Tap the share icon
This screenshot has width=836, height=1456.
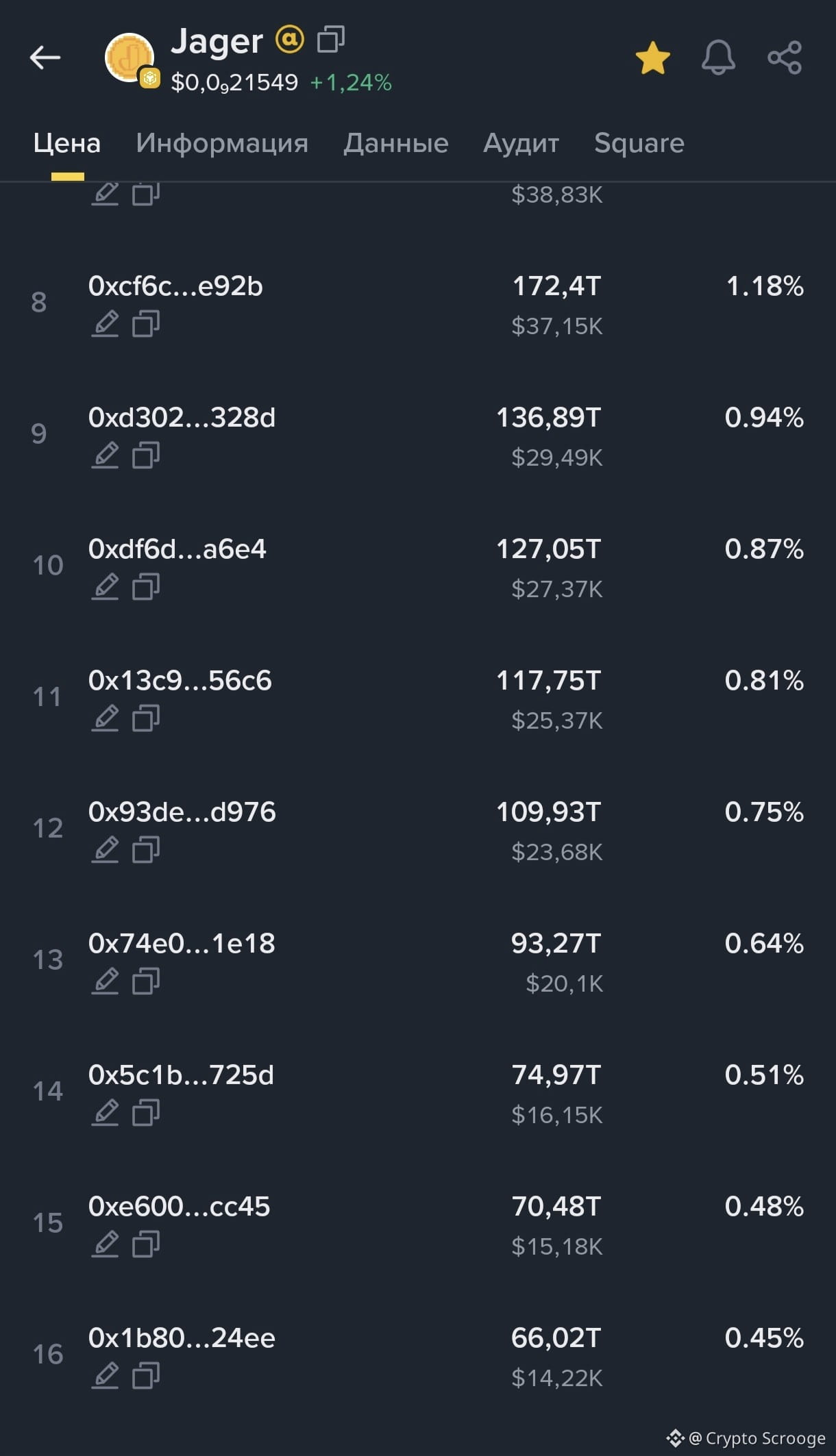785,58
